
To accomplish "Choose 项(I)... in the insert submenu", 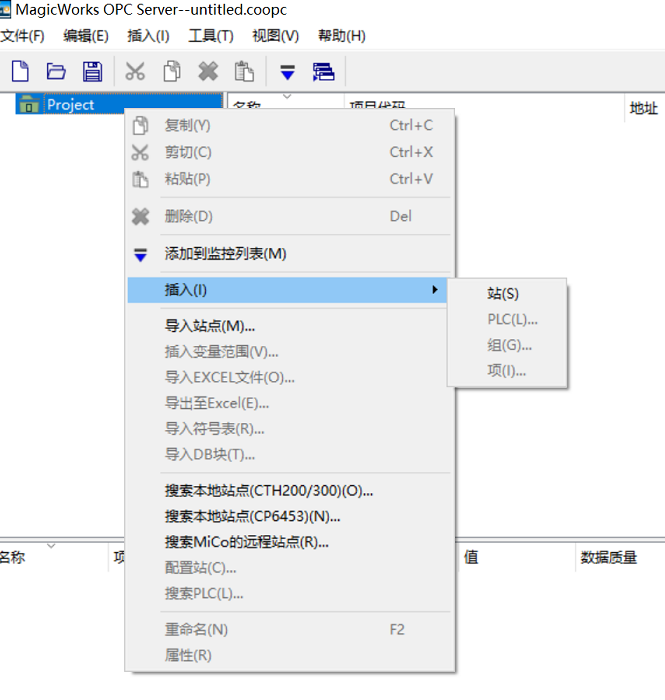I will pyautogui.click(x=507, y=371).
